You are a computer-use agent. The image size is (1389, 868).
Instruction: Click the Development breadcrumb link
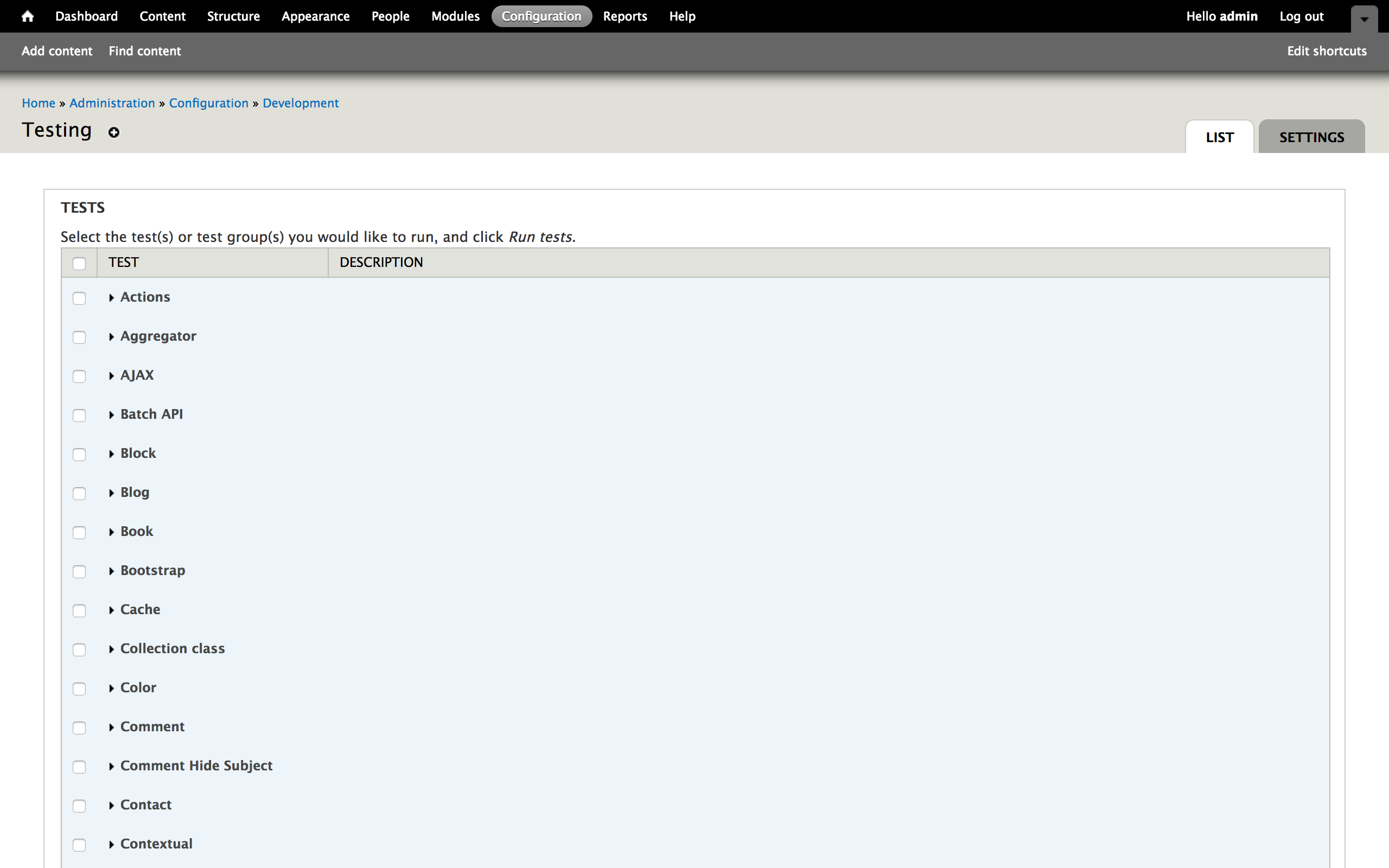point(300,103)
